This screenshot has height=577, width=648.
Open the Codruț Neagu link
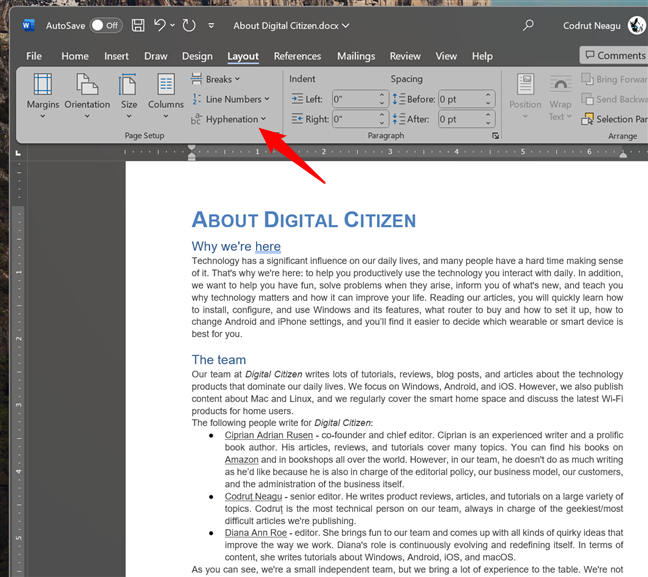[x=253, y=496]
